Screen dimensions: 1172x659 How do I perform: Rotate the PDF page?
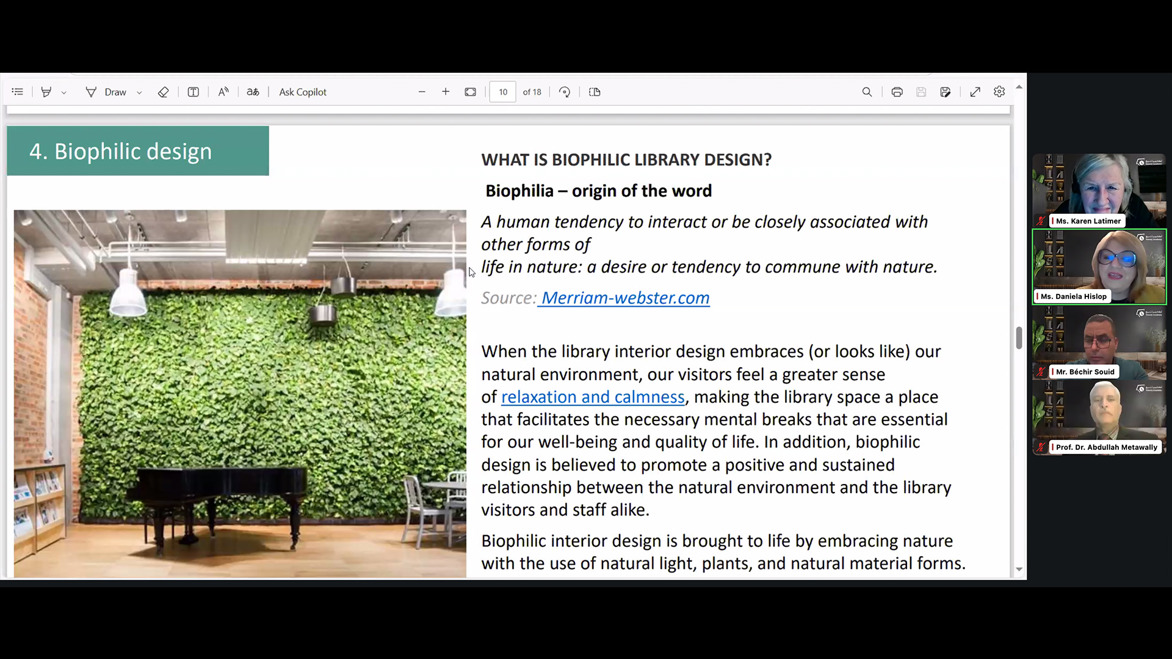pyautogui.click(x=564, y=92)
